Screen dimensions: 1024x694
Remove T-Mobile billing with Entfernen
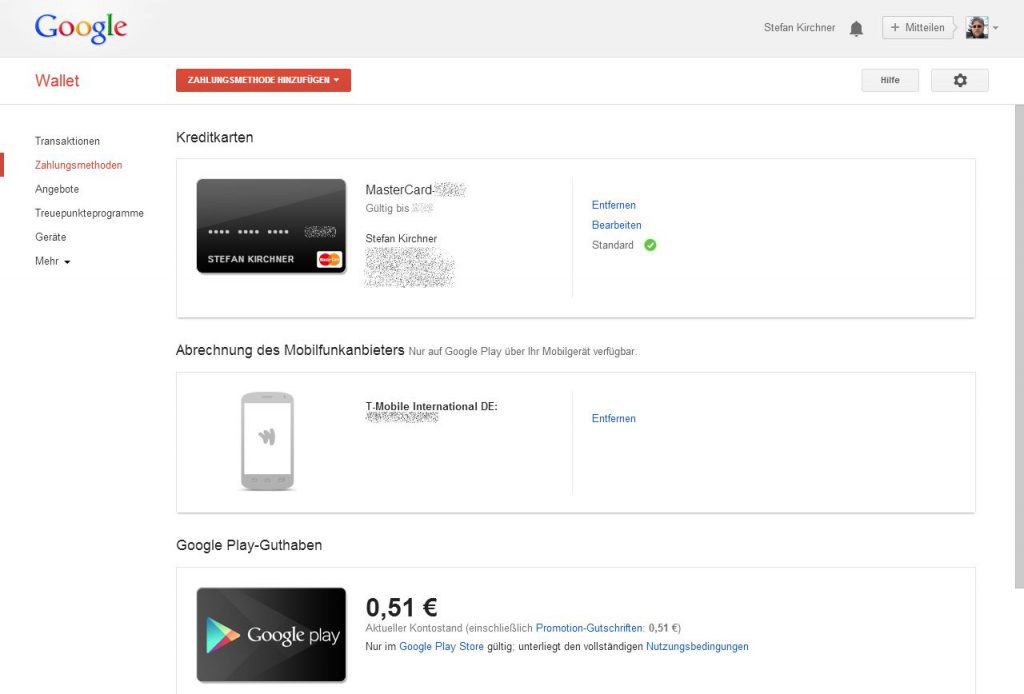pos(613,418)
